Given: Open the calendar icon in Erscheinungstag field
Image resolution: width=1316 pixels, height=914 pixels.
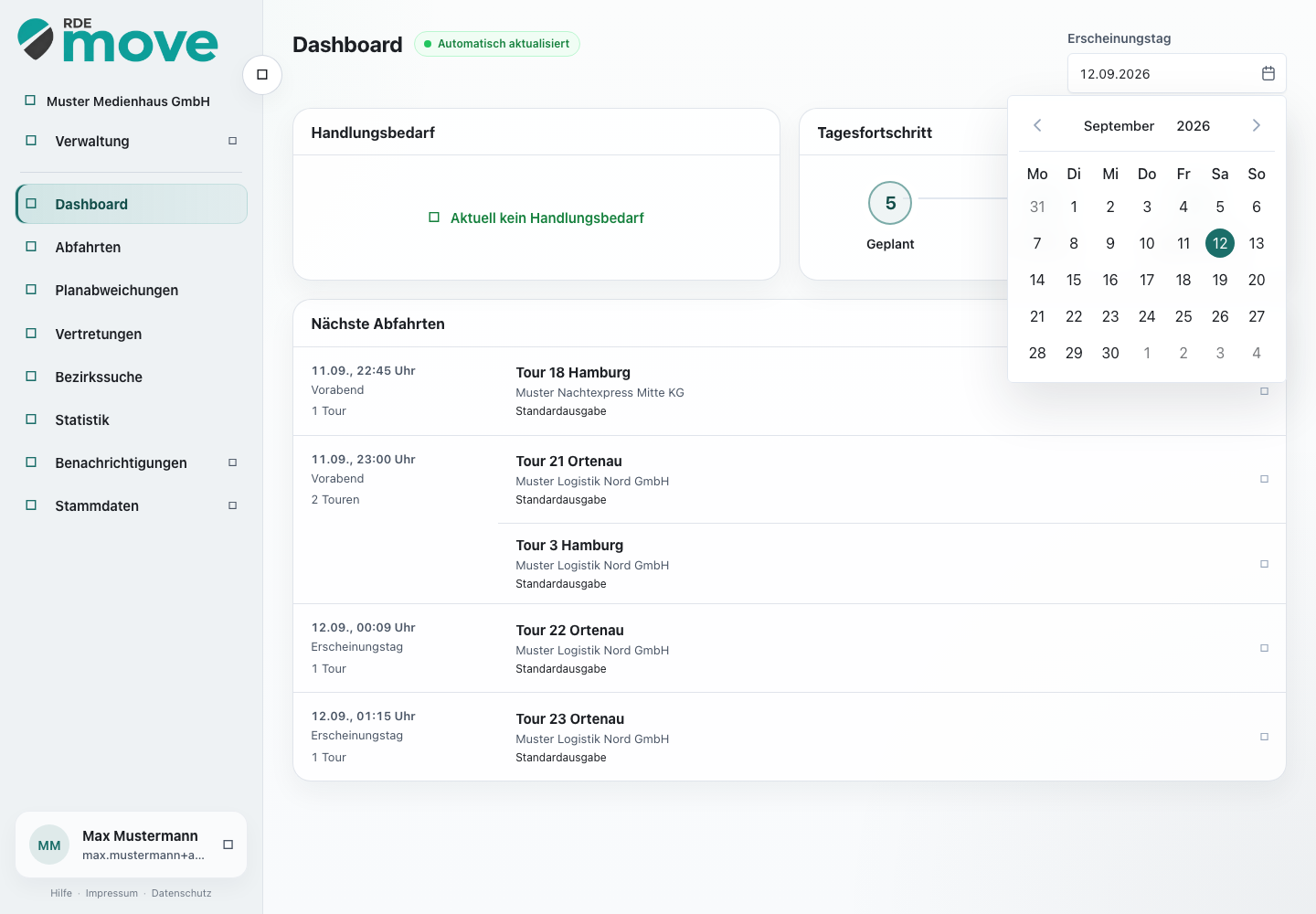Looking at the screenshot, I should click(1268, 73).
